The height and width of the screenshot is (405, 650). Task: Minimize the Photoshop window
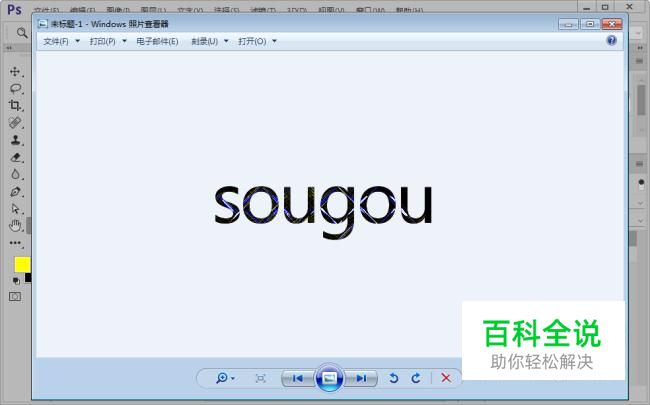tap(586, 7)
